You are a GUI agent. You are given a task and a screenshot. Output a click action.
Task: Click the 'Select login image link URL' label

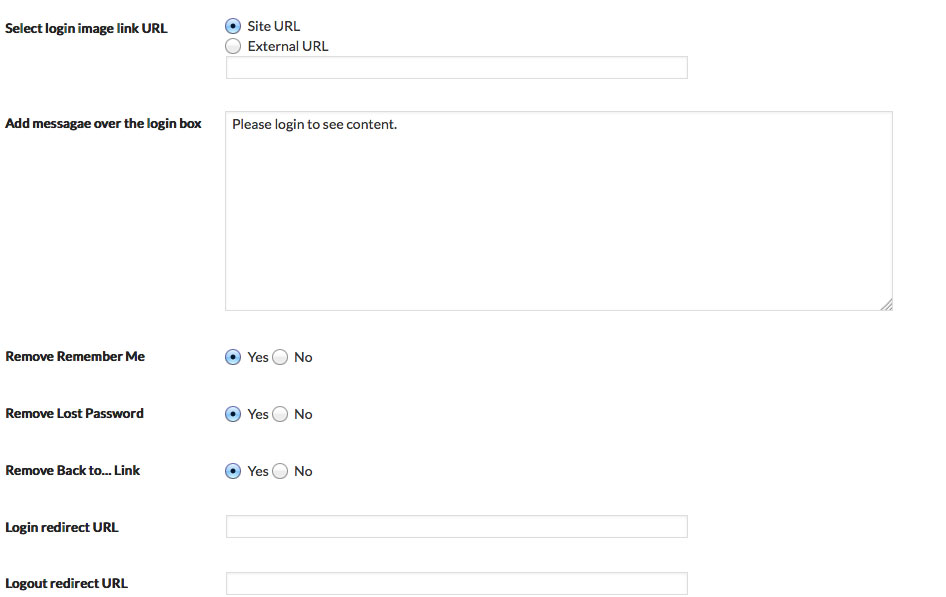pyautogui.click(x=86, y=28)
